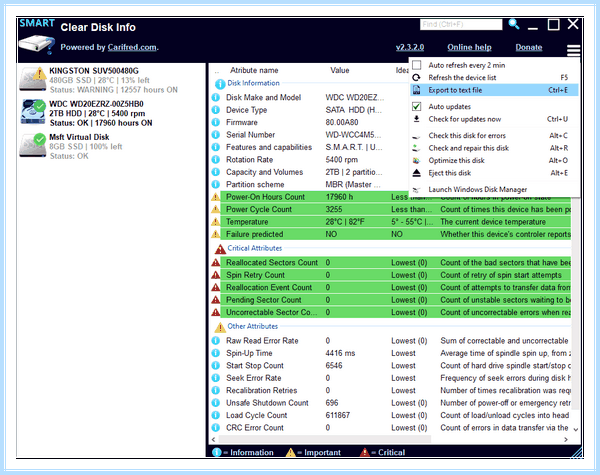Click info icon beside Device Type
This screenshot has width=600, height=475.
[x=216, y=110]
